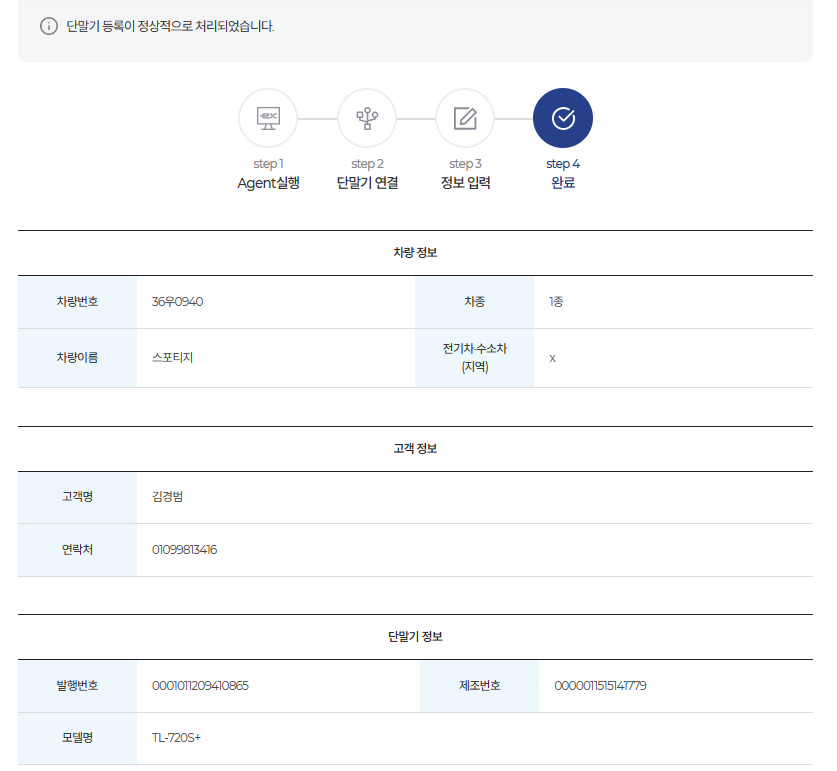The image size is (837, 771).
Task: Click the vehicle number value 36우0940
Action: pos(177,302)
